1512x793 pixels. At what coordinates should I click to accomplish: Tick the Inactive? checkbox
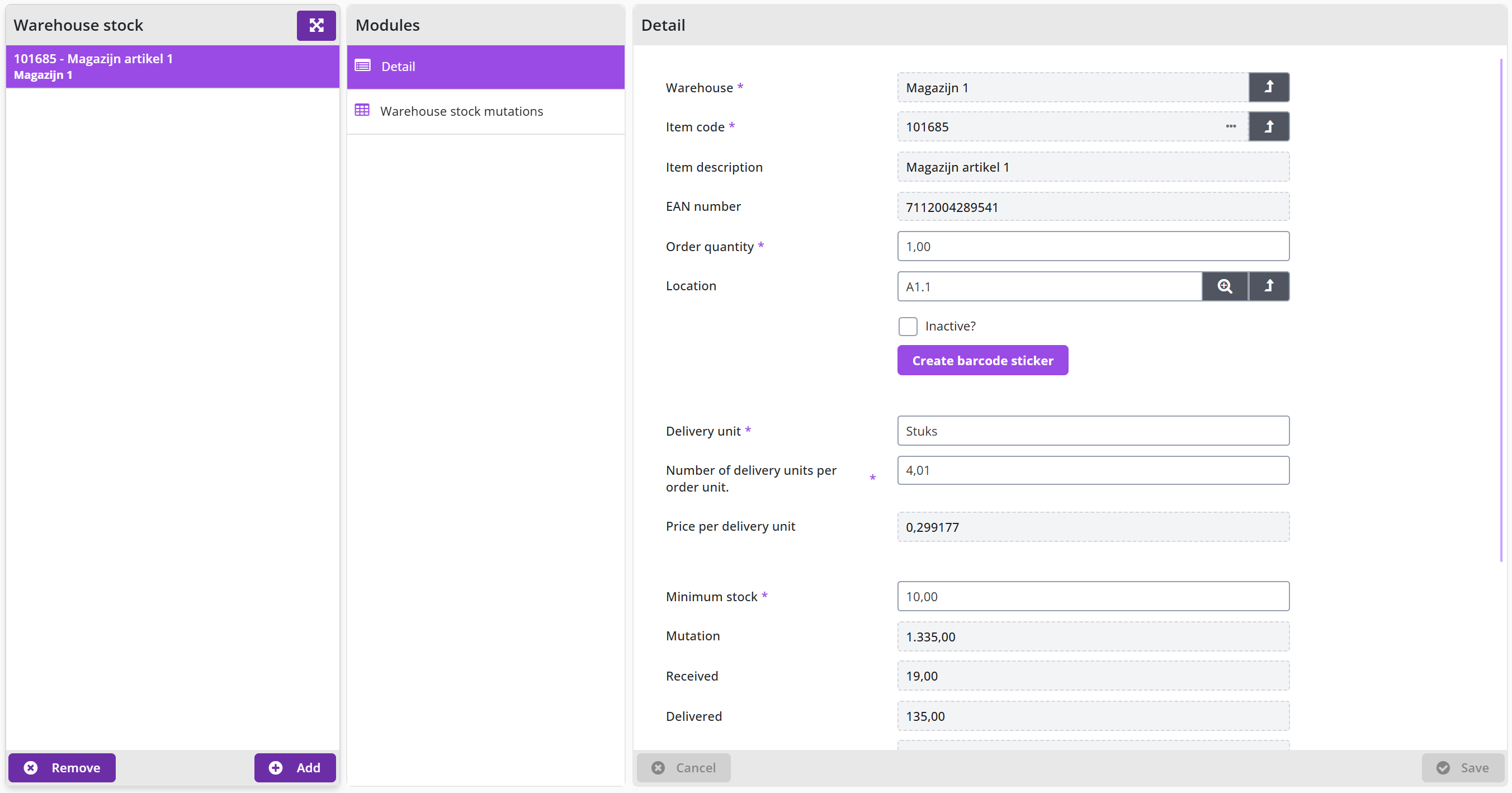[x=908, y=327]
